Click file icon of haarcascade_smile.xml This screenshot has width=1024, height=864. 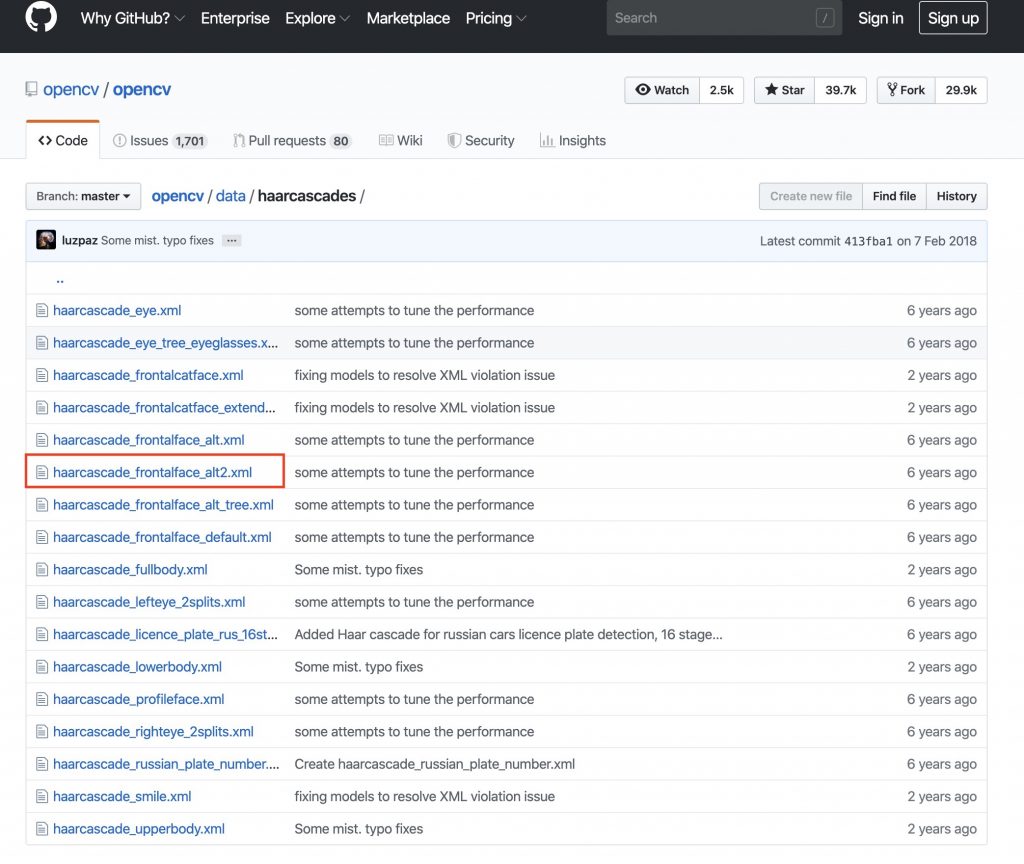pos(42,796)
